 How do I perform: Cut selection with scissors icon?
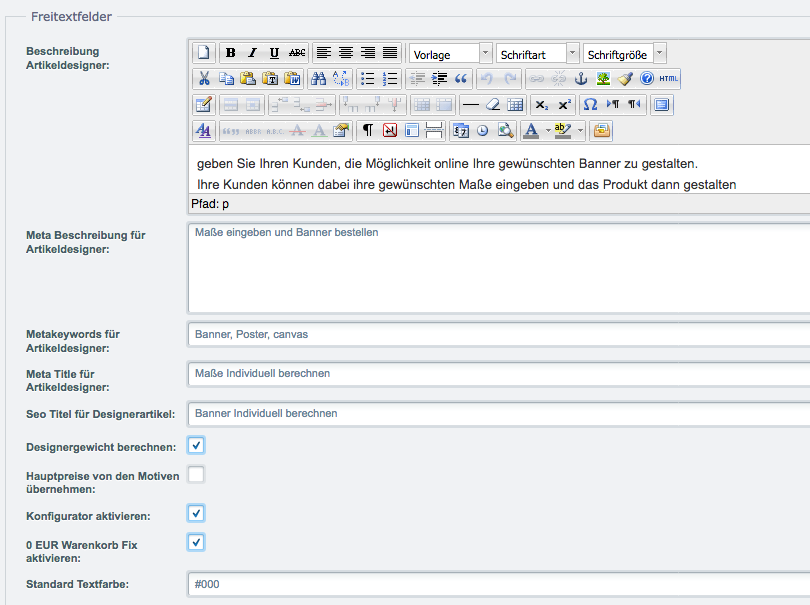204,78
